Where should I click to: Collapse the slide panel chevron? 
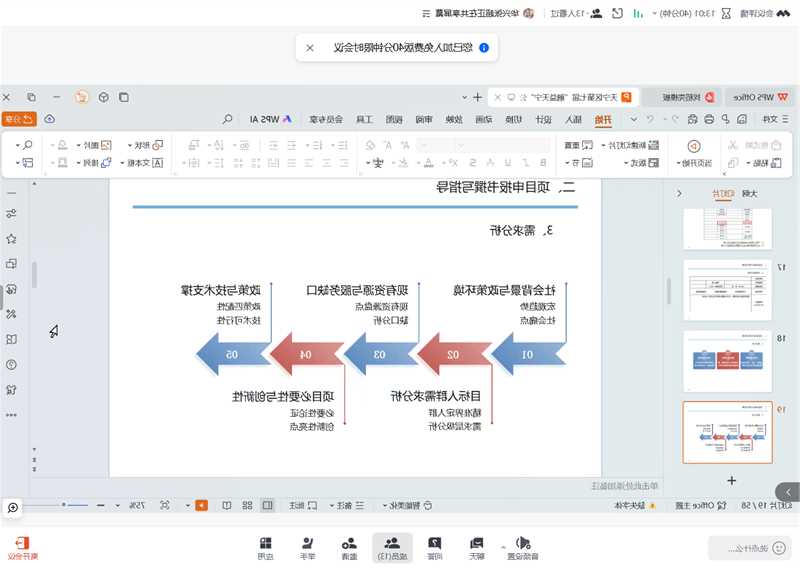pos(679,193)
